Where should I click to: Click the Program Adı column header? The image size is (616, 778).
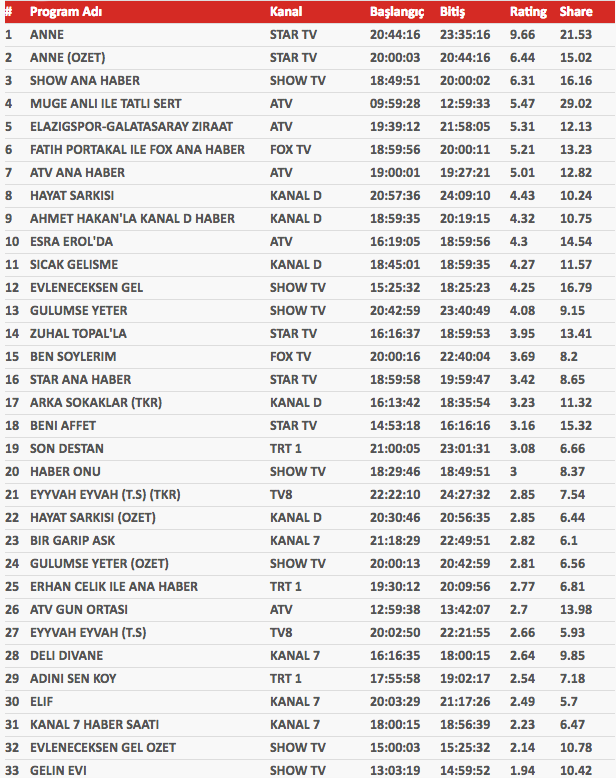point(64,12)
